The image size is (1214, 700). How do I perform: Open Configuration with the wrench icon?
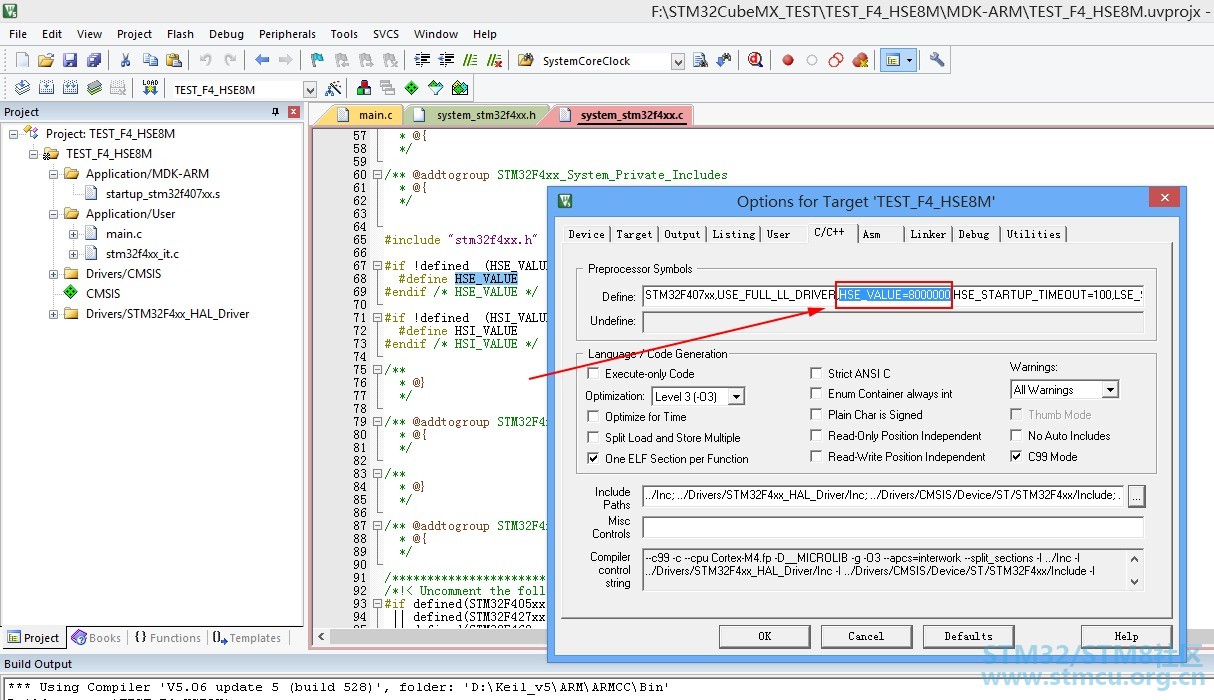coord(937,60)
